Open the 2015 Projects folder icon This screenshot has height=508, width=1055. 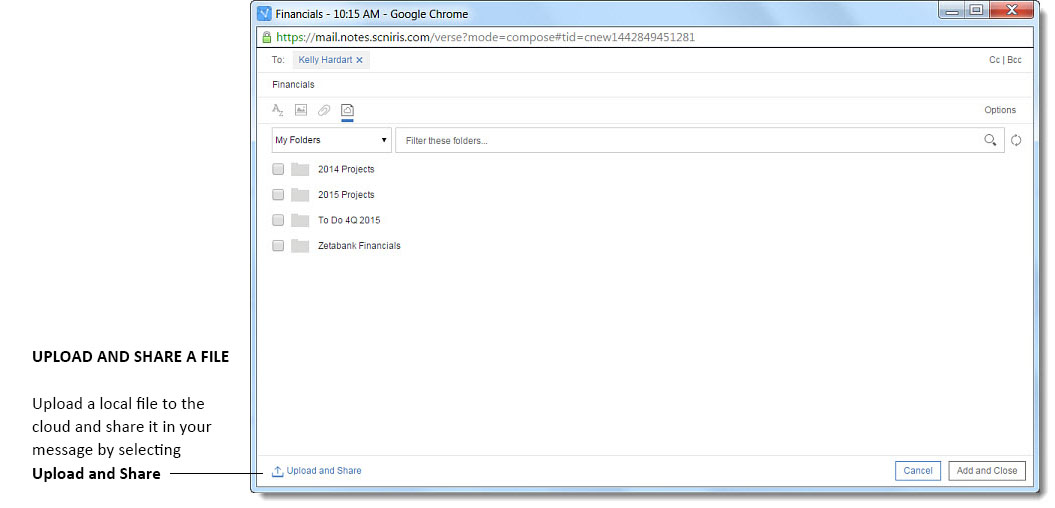click(300, 195)
